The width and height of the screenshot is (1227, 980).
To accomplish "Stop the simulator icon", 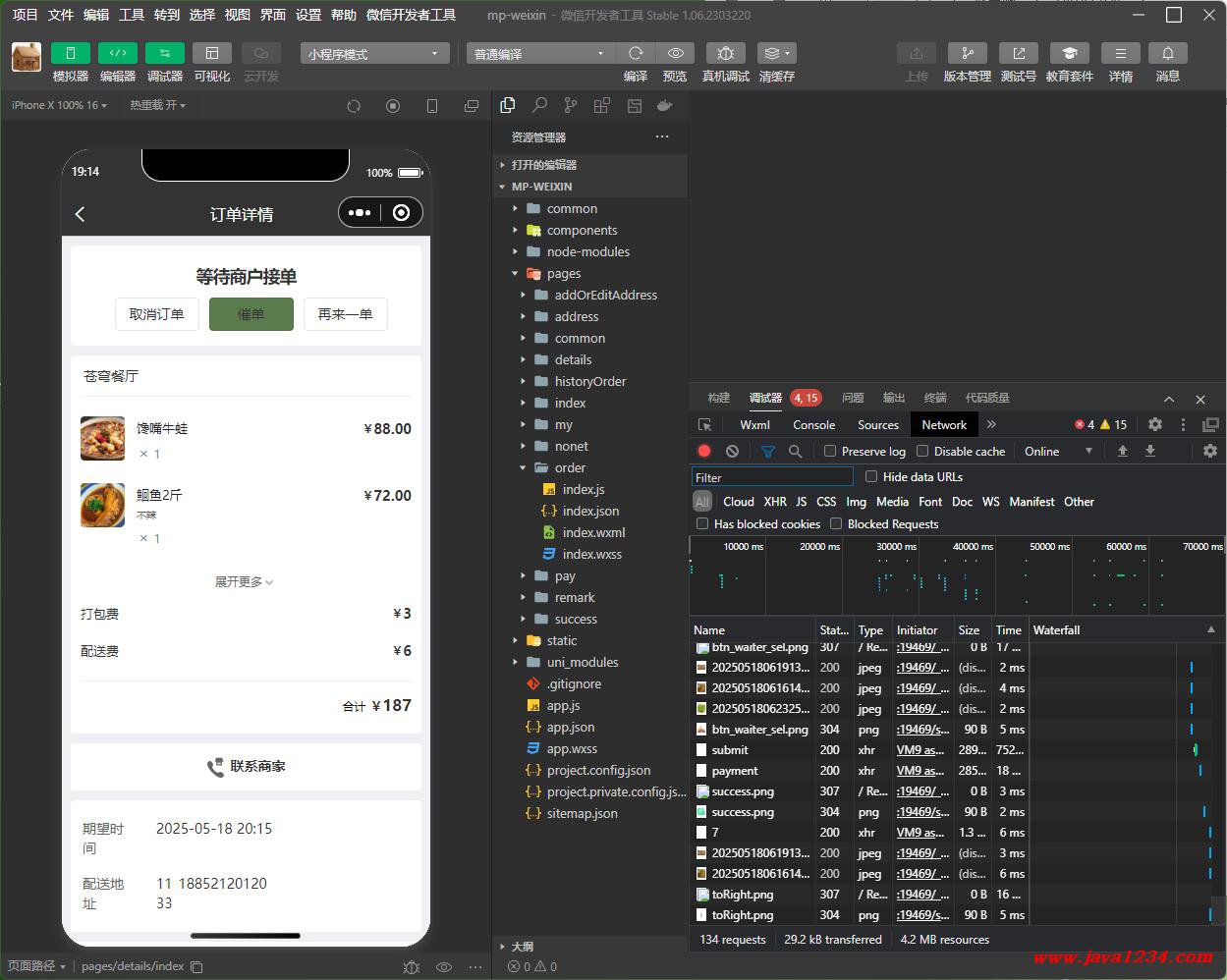I will coord(393,106).
